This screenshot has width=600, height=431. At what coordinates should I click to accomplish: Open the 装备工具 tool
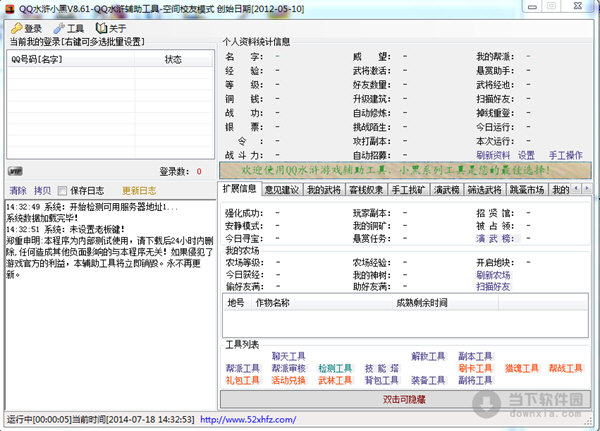pos(428,380)
